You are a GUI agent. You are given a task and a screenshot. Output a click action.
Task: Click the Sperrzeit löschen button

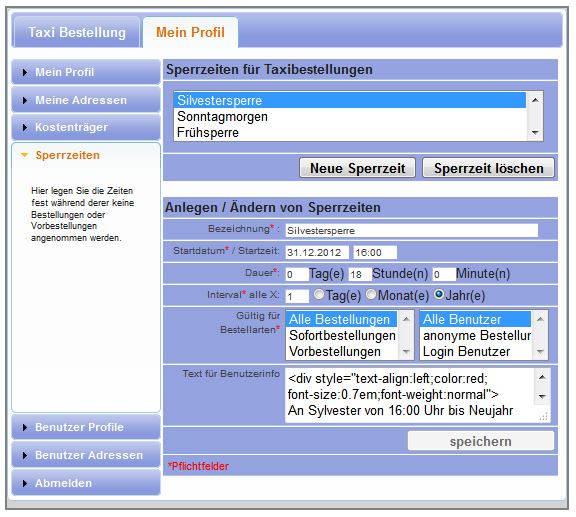tap(489, 168)
